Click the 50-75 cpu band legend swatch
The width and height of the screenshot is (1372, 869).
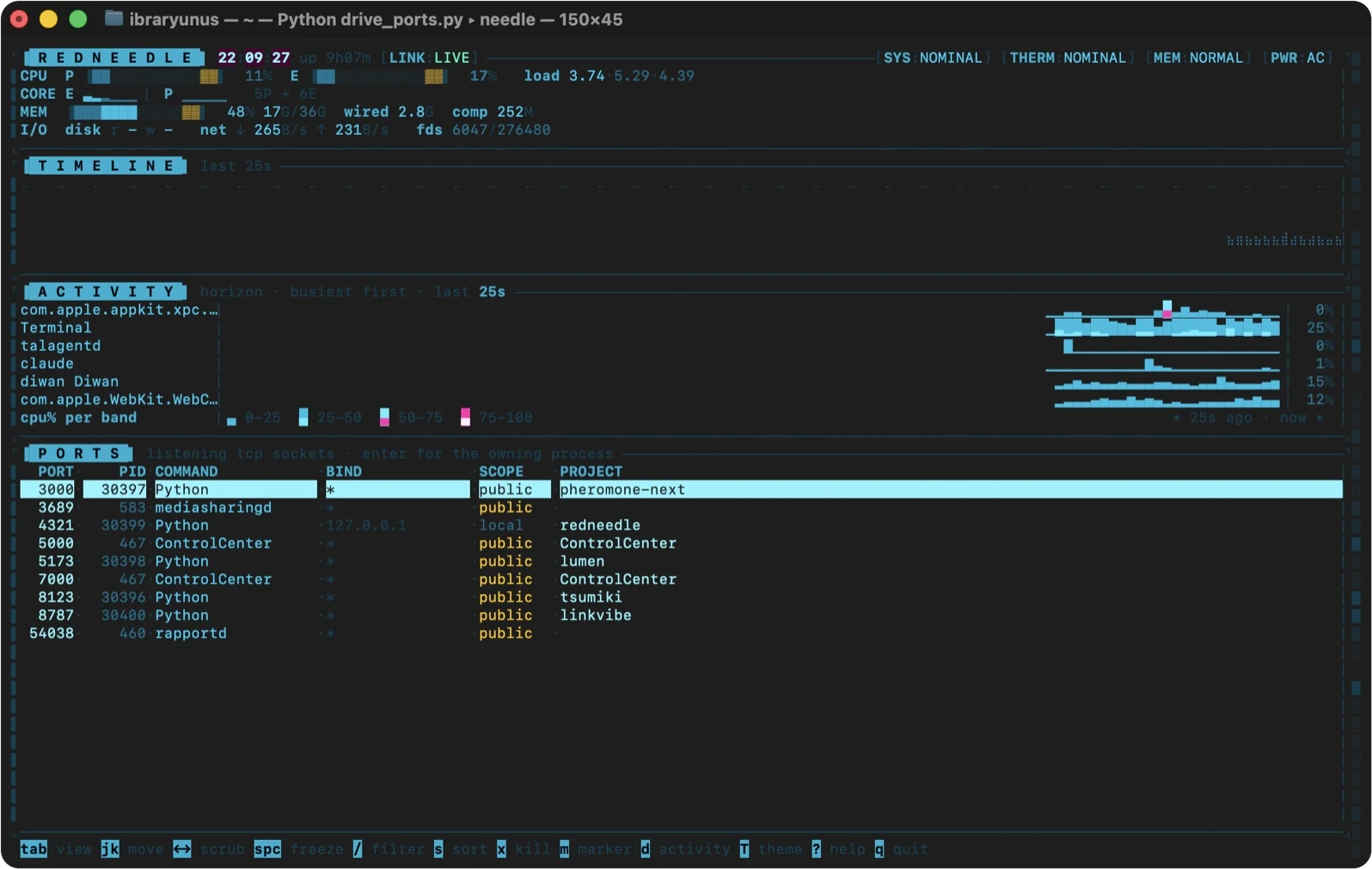point(384,418)
